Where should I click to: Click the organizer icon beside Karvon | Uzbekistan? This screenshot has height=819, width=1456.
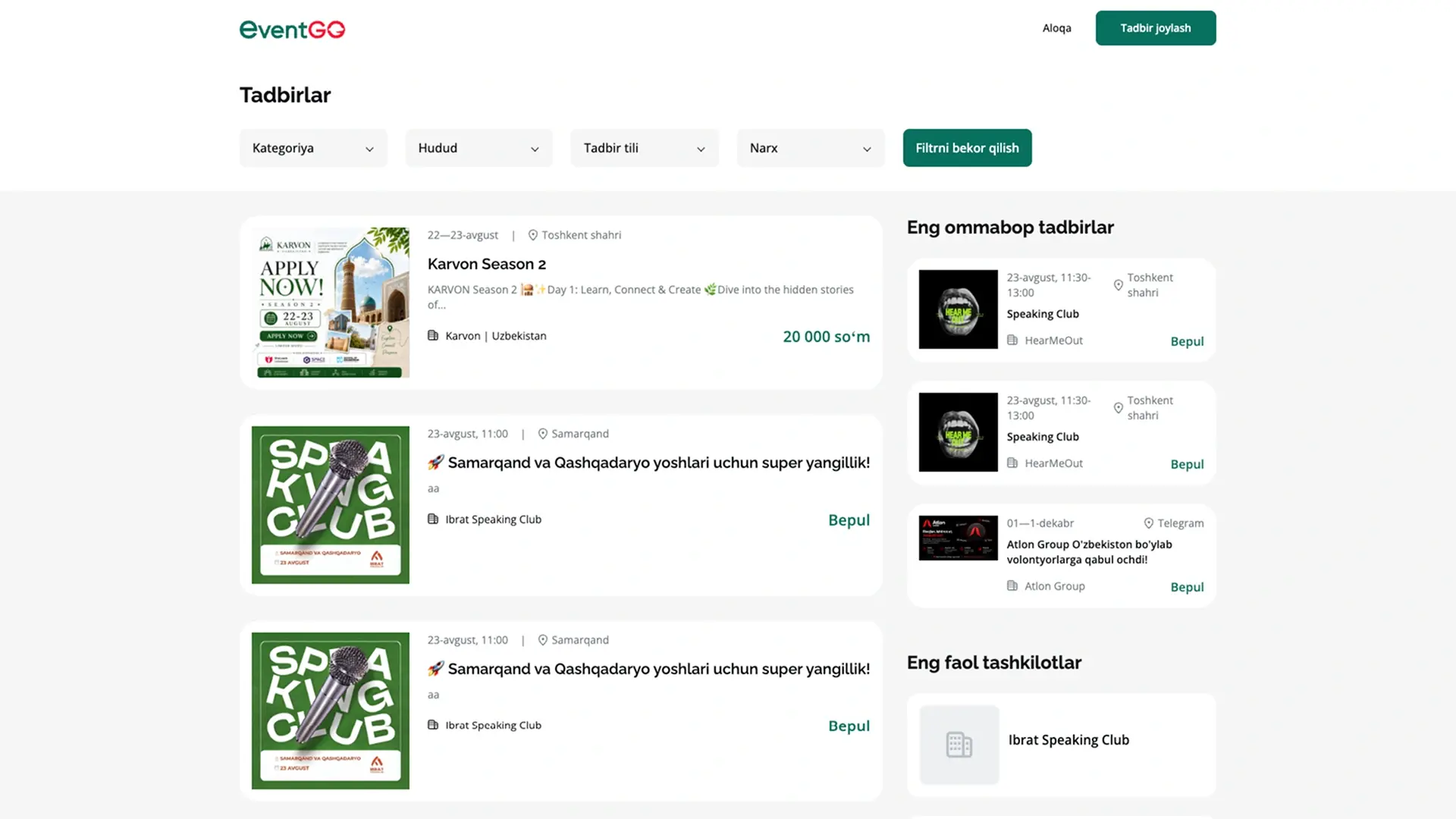tap(433, 335)
